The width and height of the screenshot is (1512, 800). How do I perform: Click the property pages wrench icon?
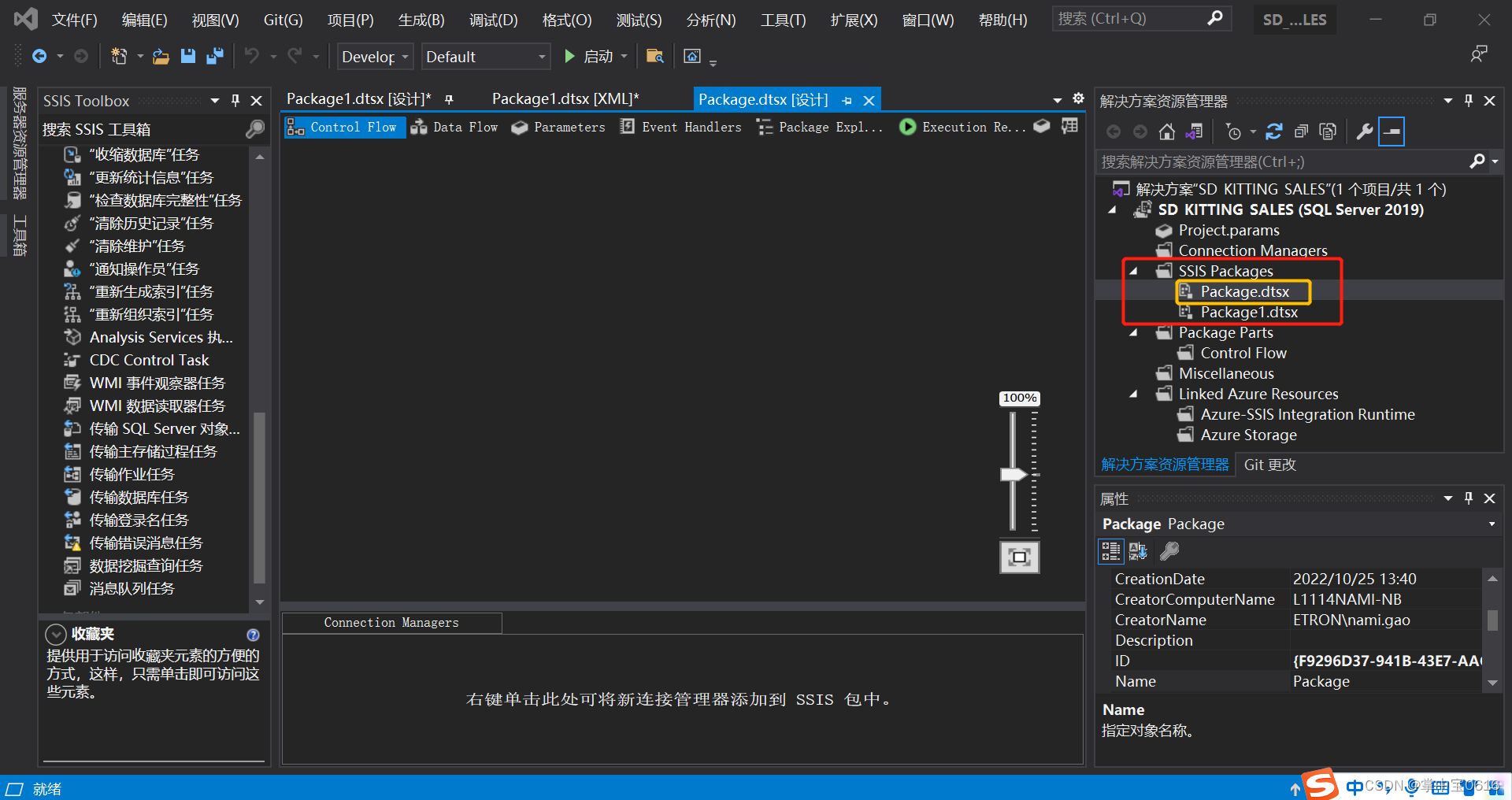pyautogui.click(x=1169, y=551)
